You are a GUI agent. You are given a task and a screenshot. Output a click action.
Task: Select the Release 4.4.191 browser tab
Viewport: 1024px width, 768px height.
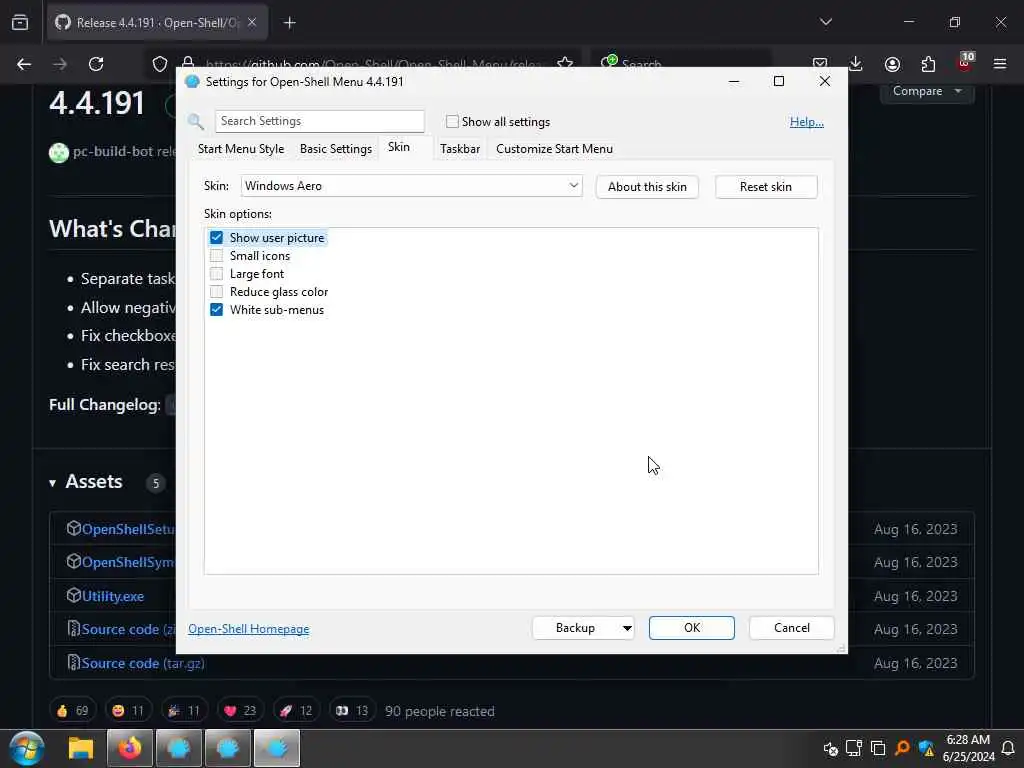[x=157, y=23]
